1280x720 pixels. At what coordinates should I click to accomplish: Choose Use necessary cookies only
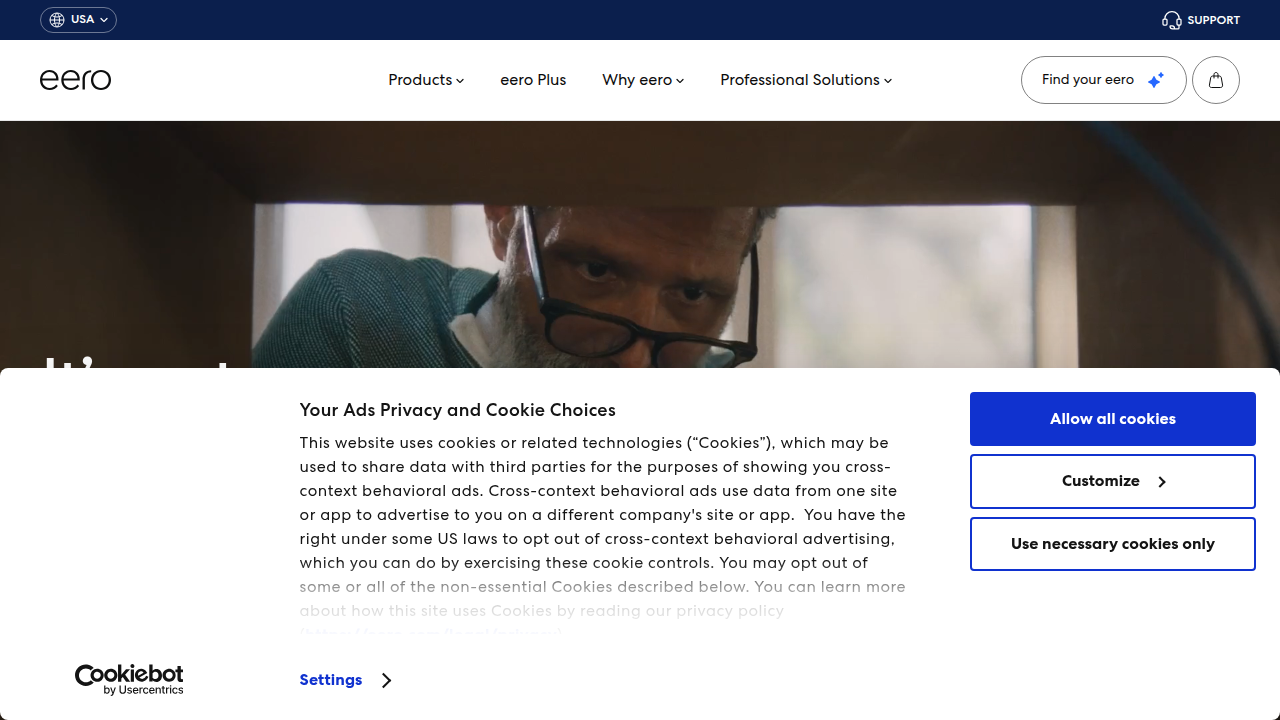1113,544
